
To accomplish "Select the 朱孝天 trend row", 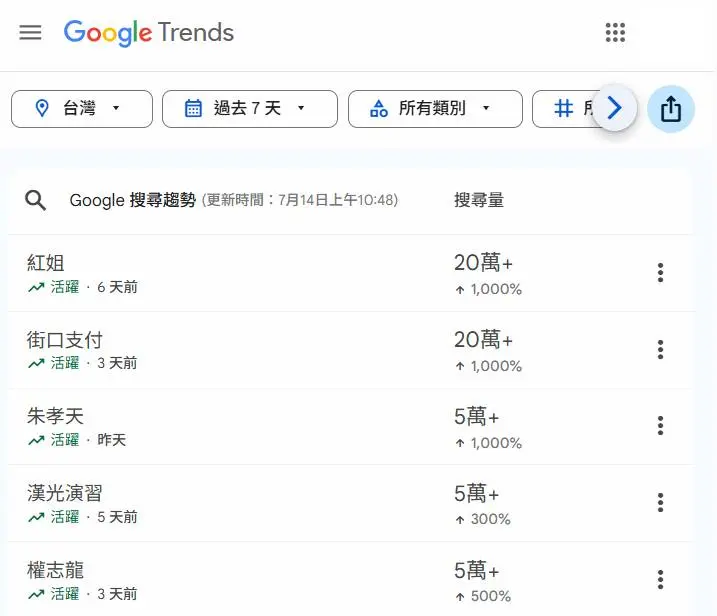I will [x=55, y=417].
